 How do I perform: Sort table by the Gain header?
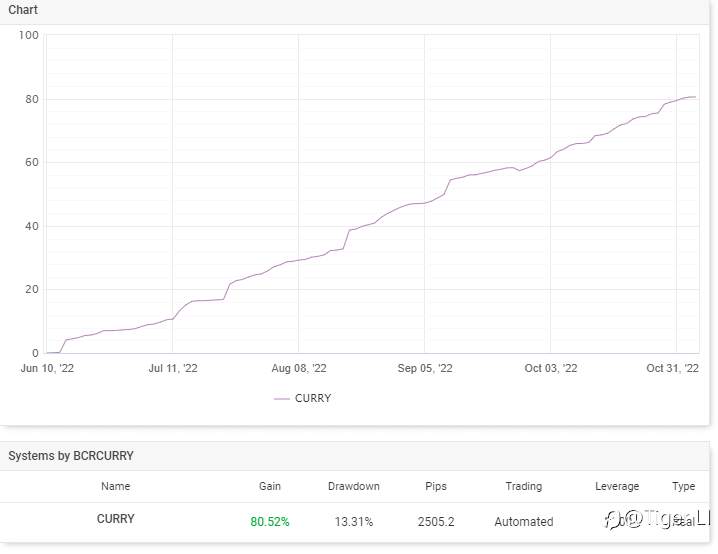[x=270, y=486]
